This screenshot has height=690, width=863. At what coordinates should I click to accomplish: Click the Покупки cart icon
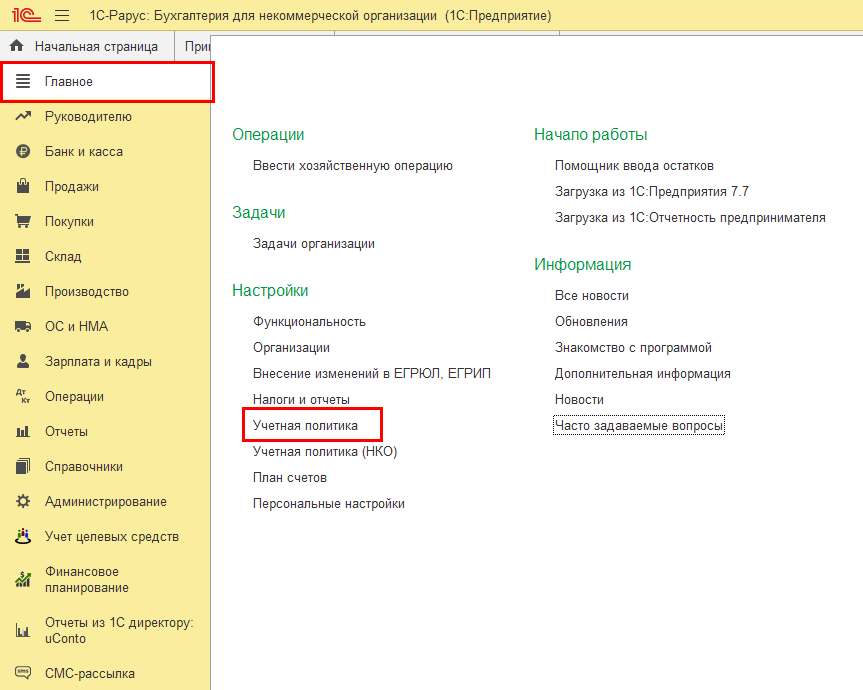pos(23,222)
